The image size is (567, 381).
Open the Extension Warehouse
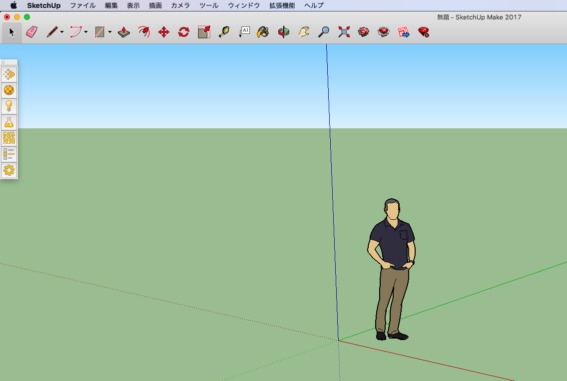coord(383,32)
